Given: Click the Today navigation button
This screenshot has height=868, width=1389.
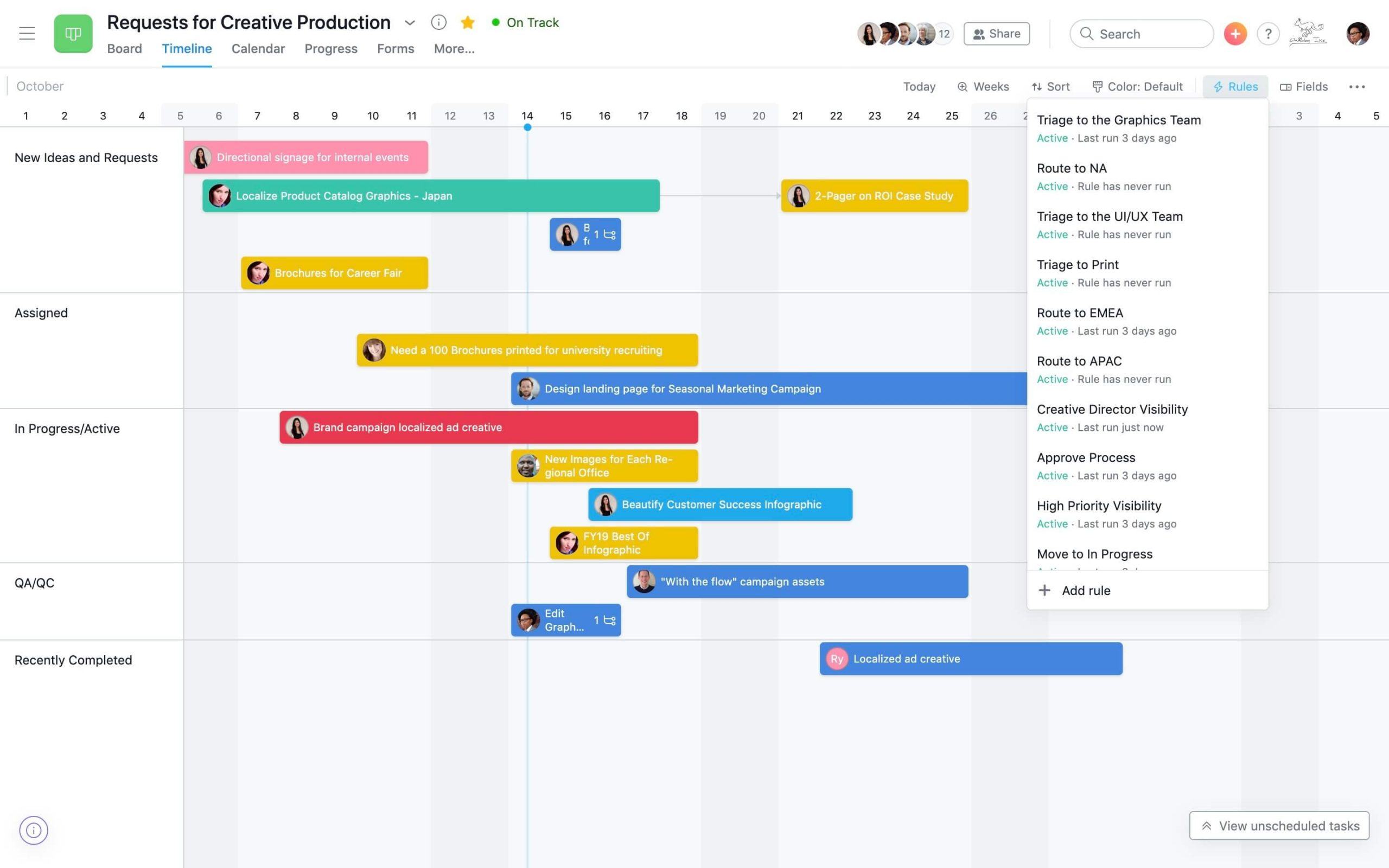Looking at the screenshot, I should click(x=919, y=86).
